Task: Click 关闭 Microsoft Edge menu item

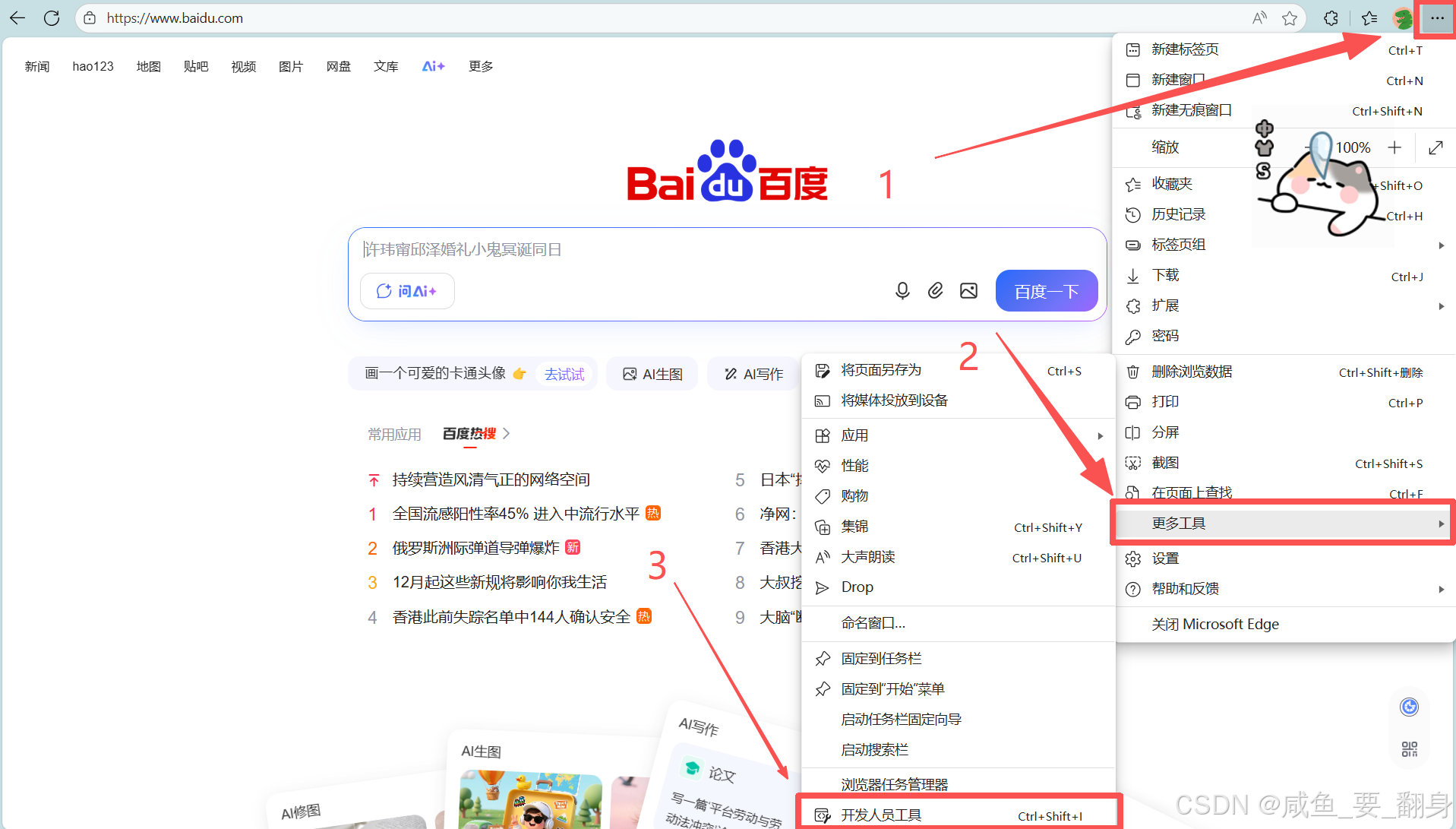Action: (x=1284, y=625)
